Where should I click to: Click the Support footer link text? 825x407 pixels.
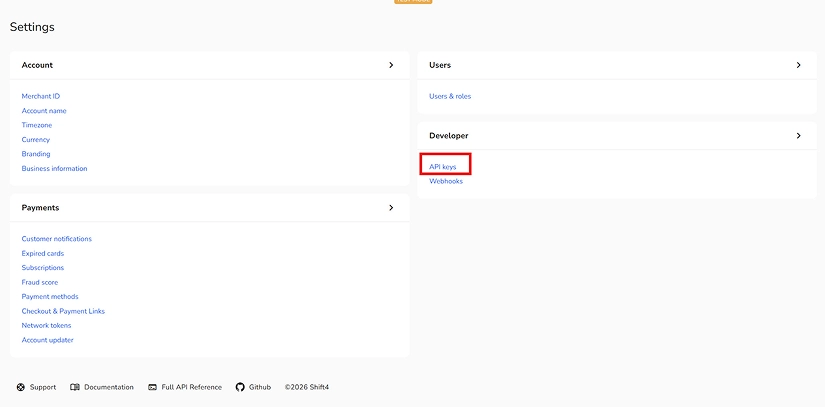click(x=43, y=387)
